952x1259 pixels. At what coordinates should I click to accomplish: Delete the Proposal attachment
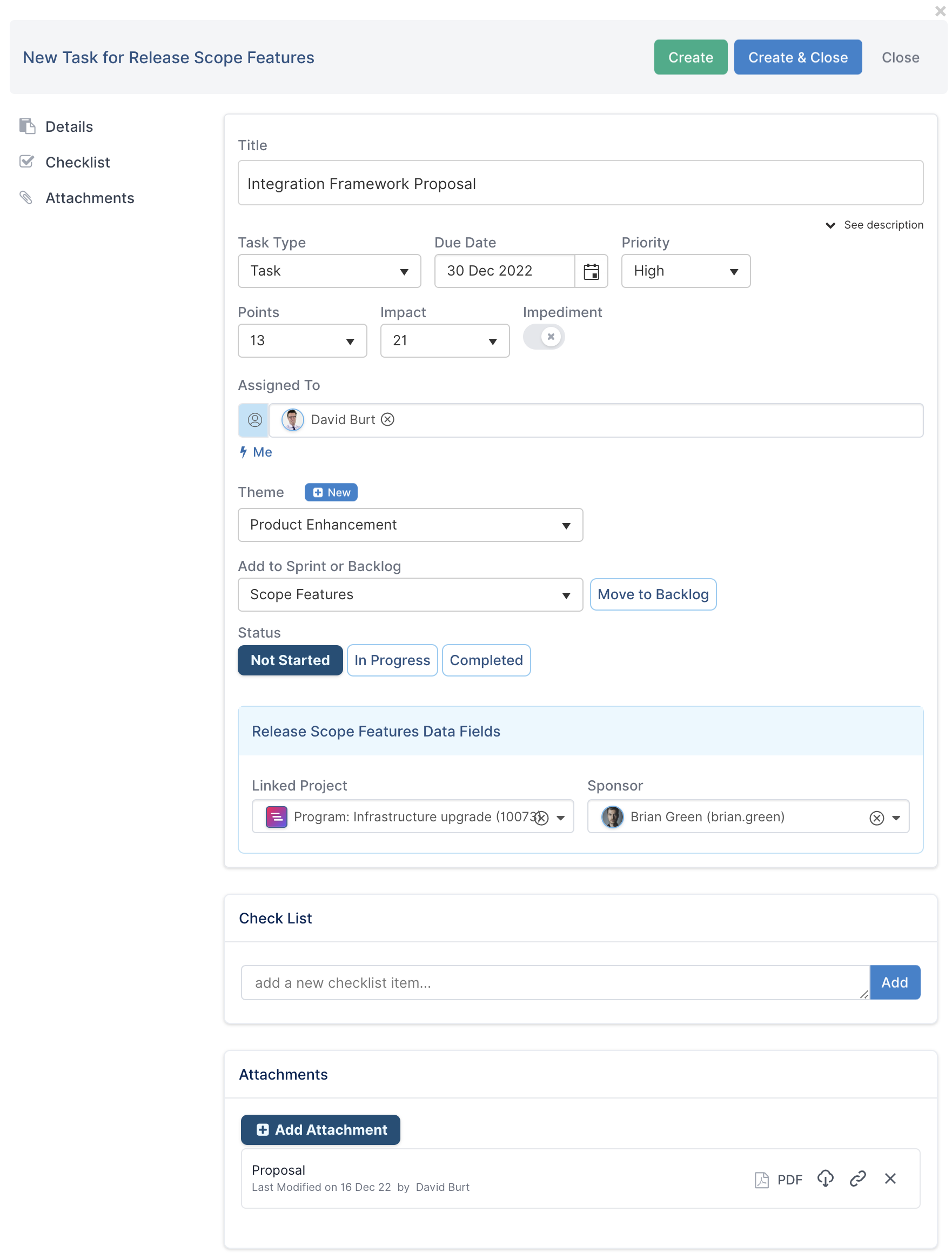coord(890,1178)
